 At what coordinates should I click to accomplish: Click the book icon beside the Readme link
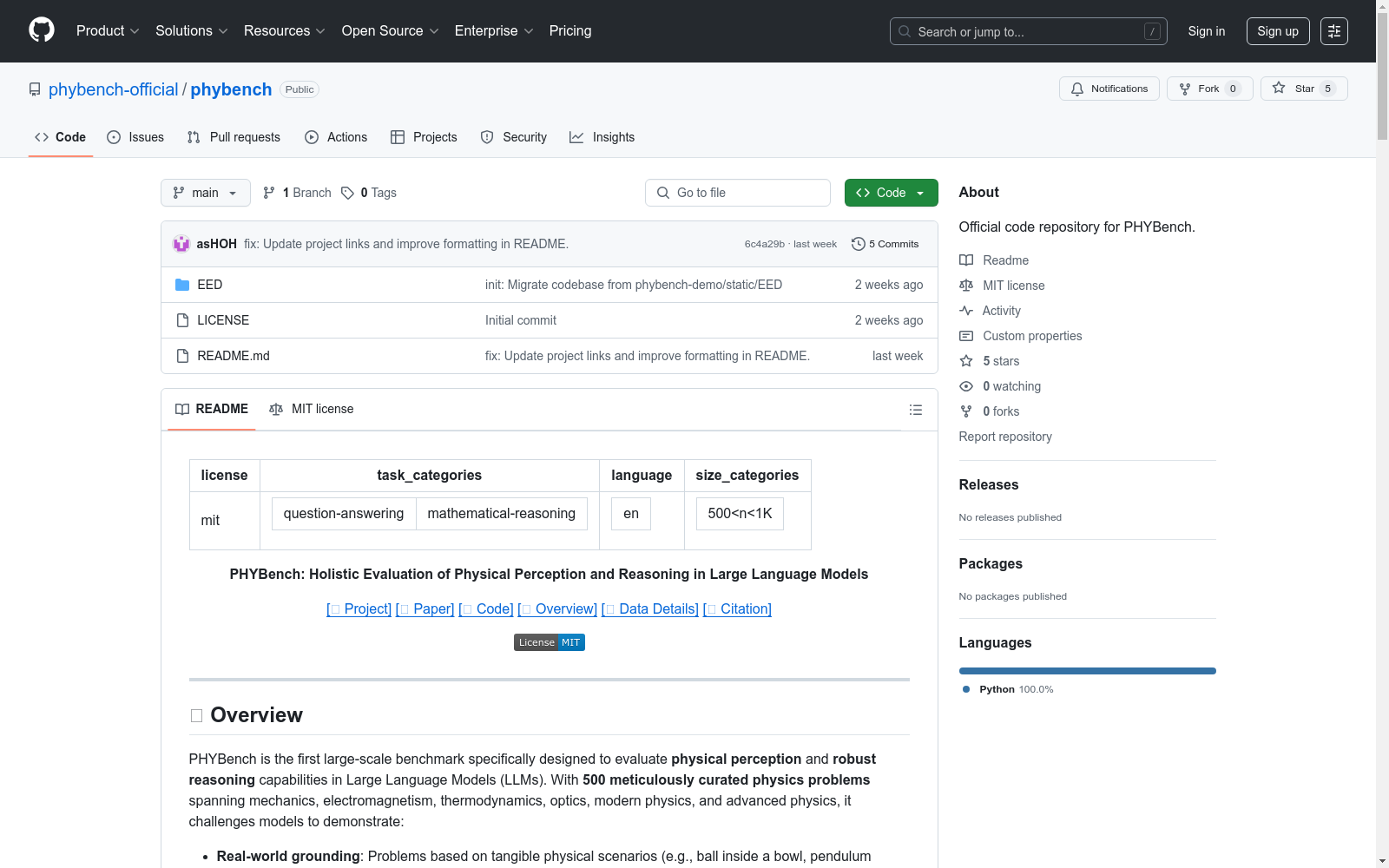[966, 260]
